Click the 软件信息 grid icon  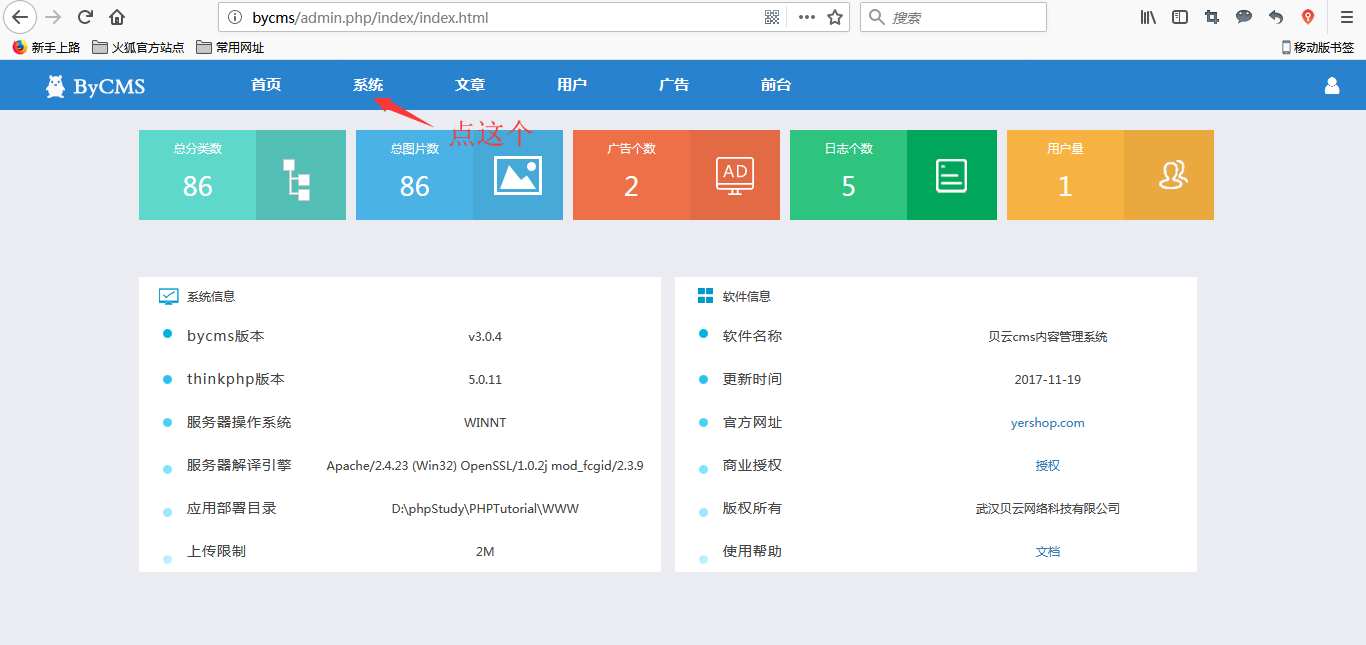click(705, 296)
